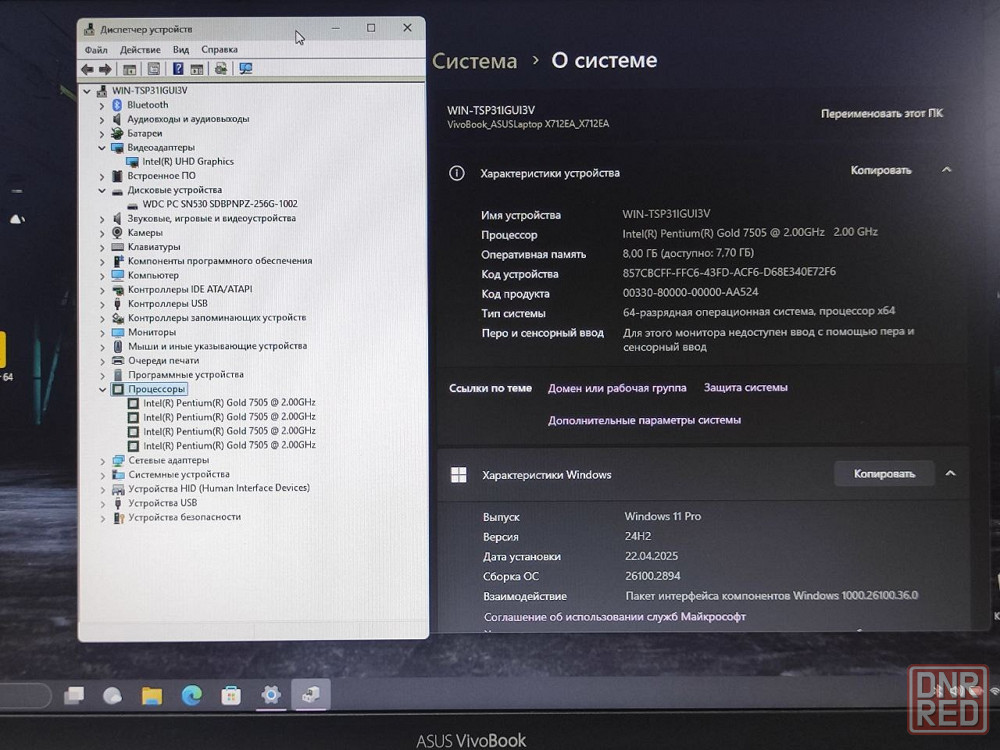Open the Действие menu
Viewport: 1000px width, 750px height.
(140, 50)
